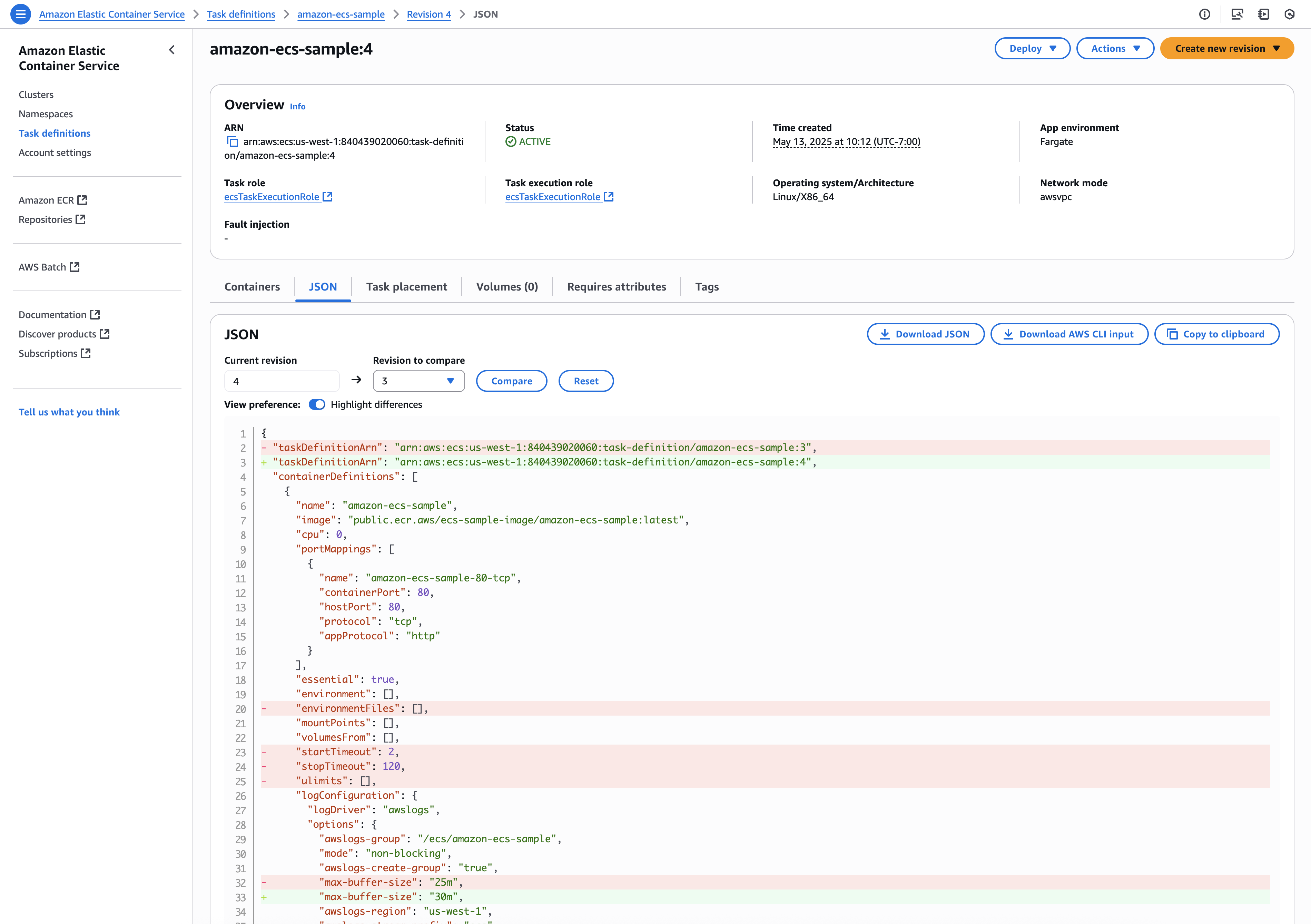Copy the ARN with the copy icon
The image size is (1311, 924).
(233, 141)
